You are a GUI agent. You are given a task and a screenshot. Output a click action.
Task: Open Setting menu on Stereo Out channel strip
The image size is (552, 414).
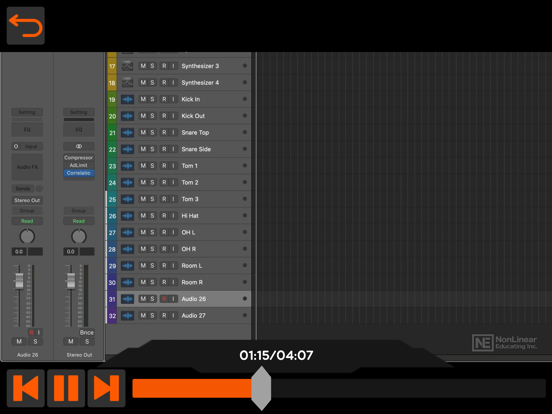(x=79, y=112)
